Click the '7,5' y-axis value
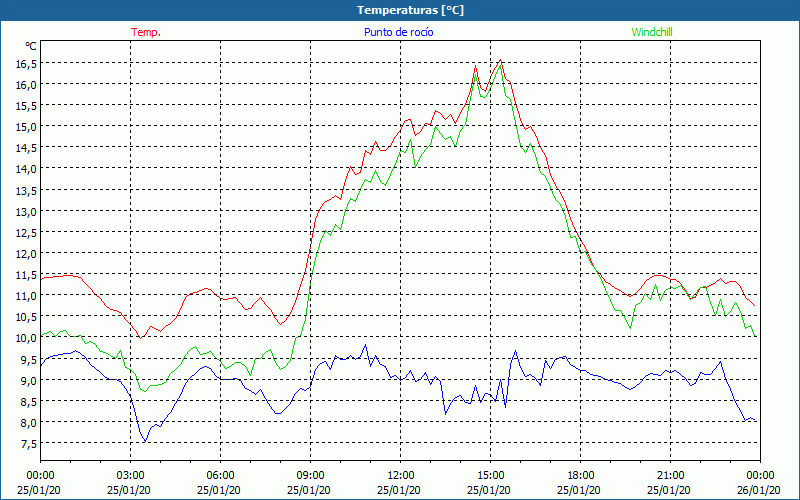The width and height of the screenshot is (800, 500). tap(29, 444)
